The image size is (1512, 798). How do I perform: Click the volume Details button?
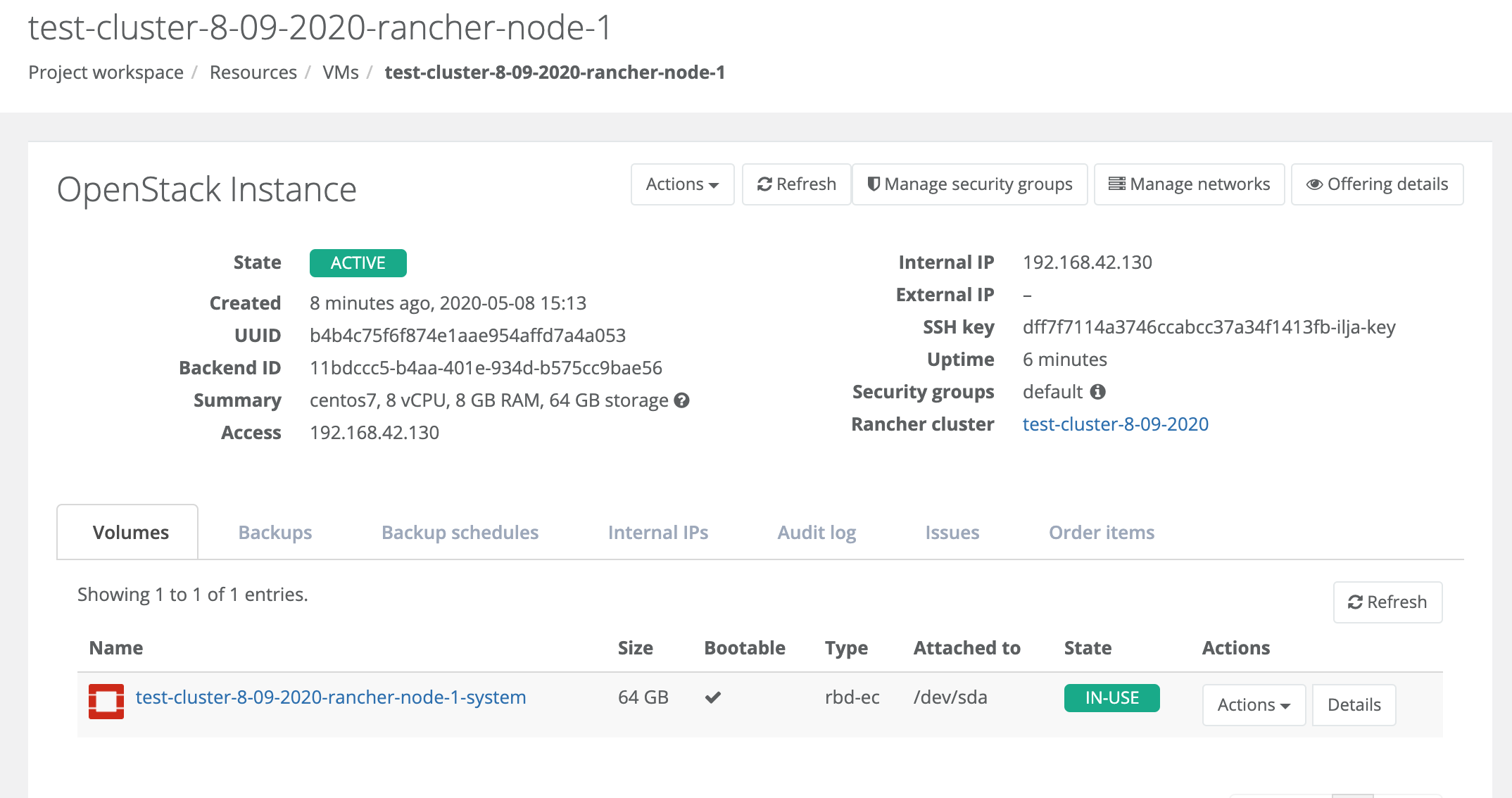(1354, 705)
